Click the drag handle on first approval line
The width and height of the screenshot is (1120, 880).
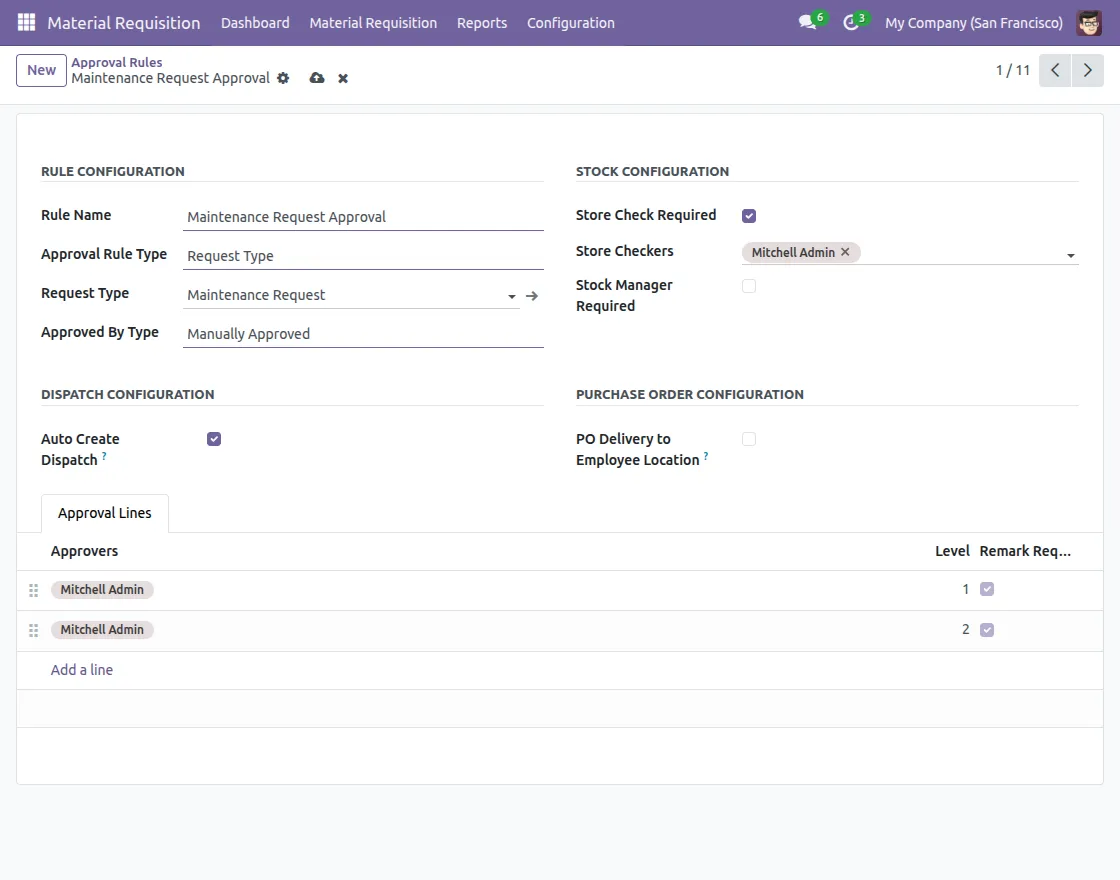pos(33,589)
